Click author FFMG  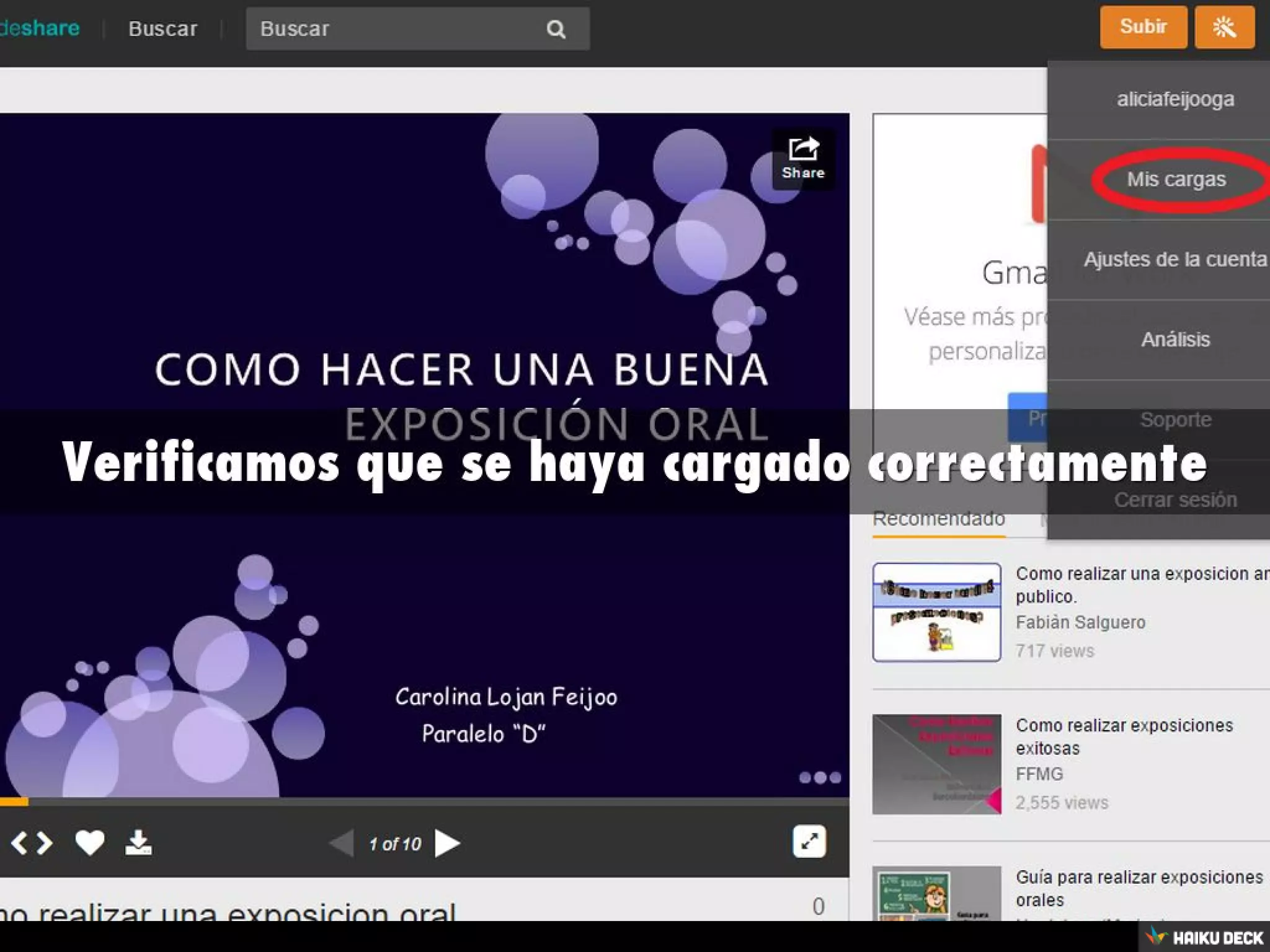[1039, 774]
